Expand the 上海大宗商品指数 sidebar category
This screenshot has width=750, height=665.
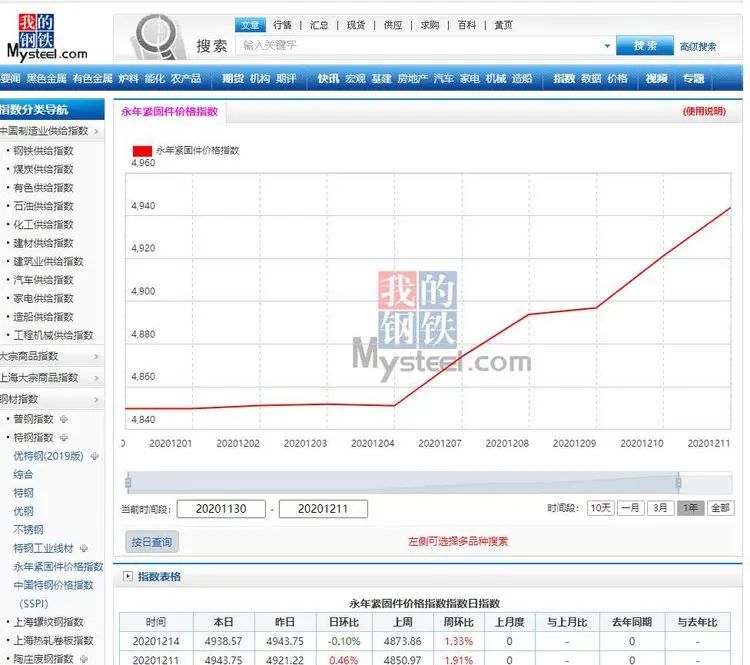click(96, 378)
